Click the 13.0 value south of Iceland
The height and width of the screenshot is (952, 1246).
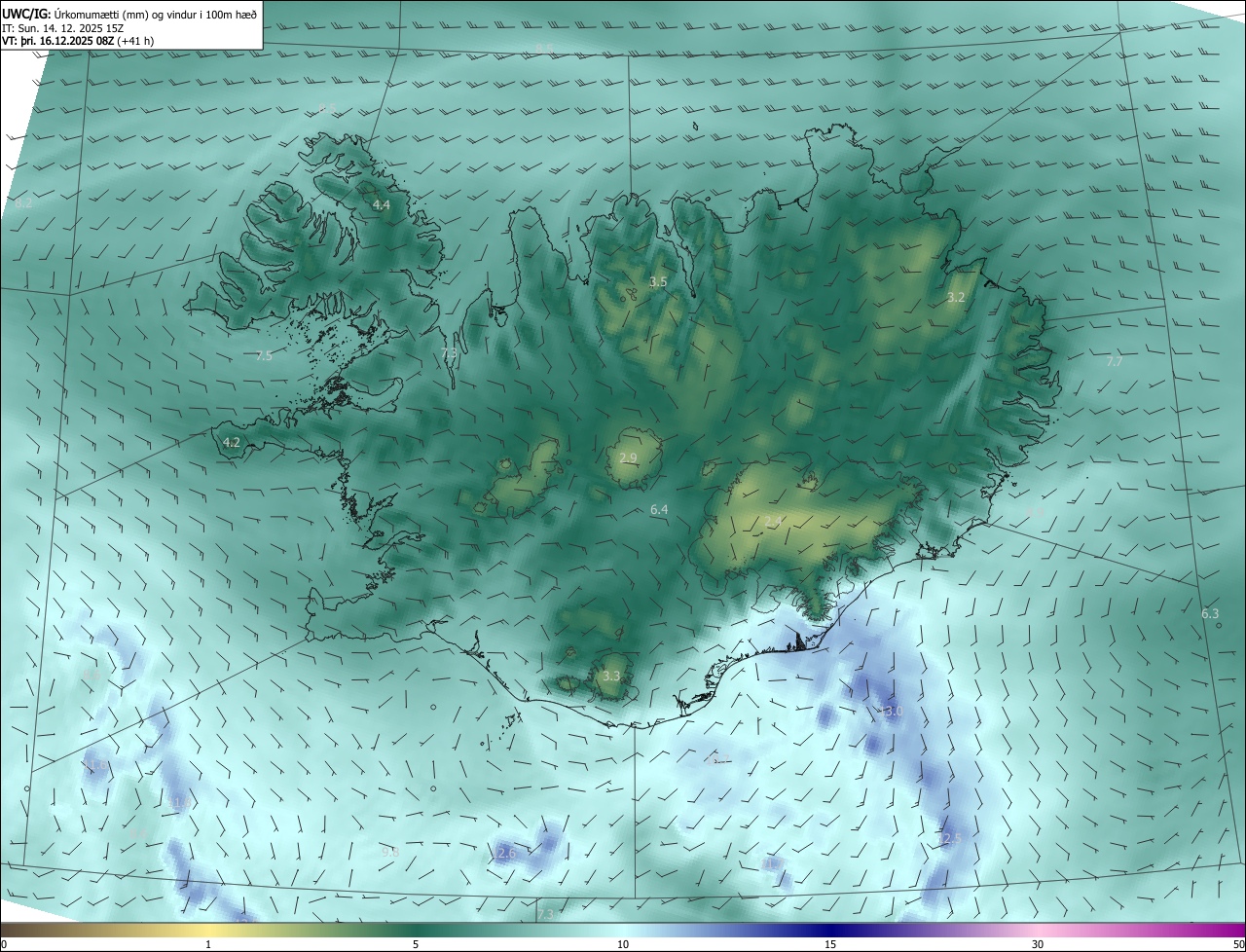(x=891, y=712)
